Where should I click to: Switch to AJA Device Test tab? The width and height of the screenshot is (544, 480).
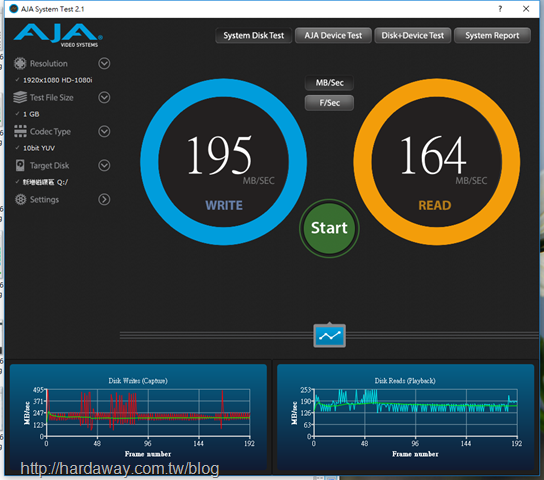(333, 35)
